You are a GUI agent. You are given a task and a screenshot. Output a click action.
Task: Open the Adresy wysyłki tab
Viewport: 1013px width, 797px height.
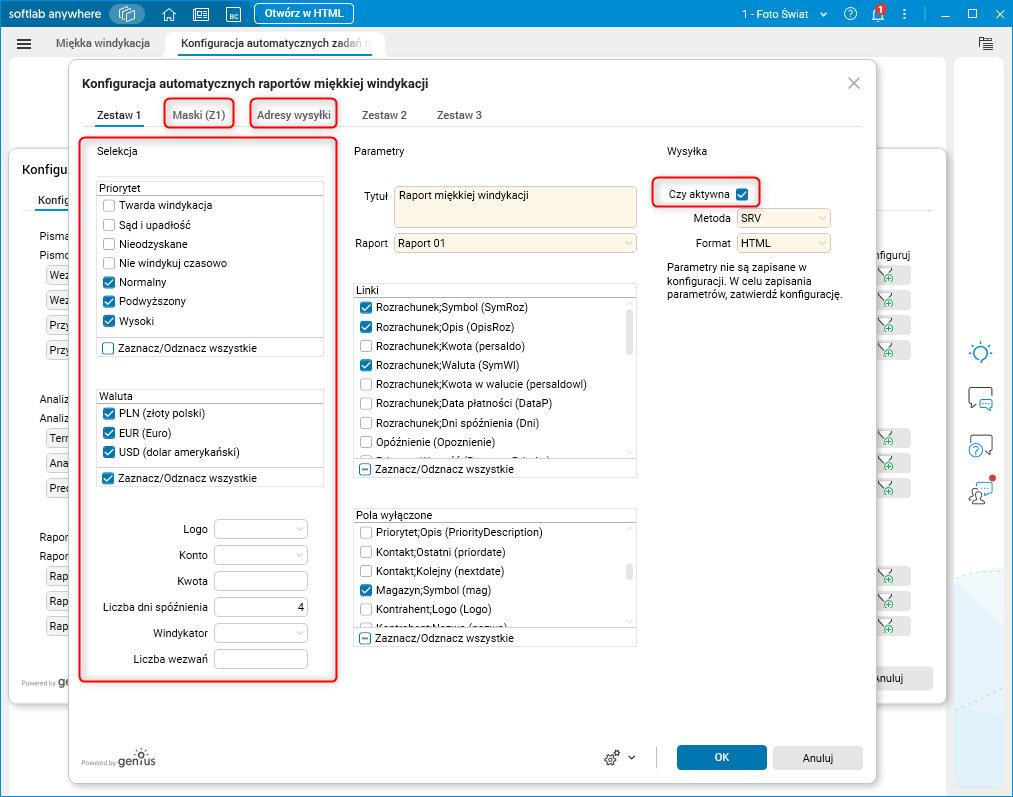tap(294, 115)
